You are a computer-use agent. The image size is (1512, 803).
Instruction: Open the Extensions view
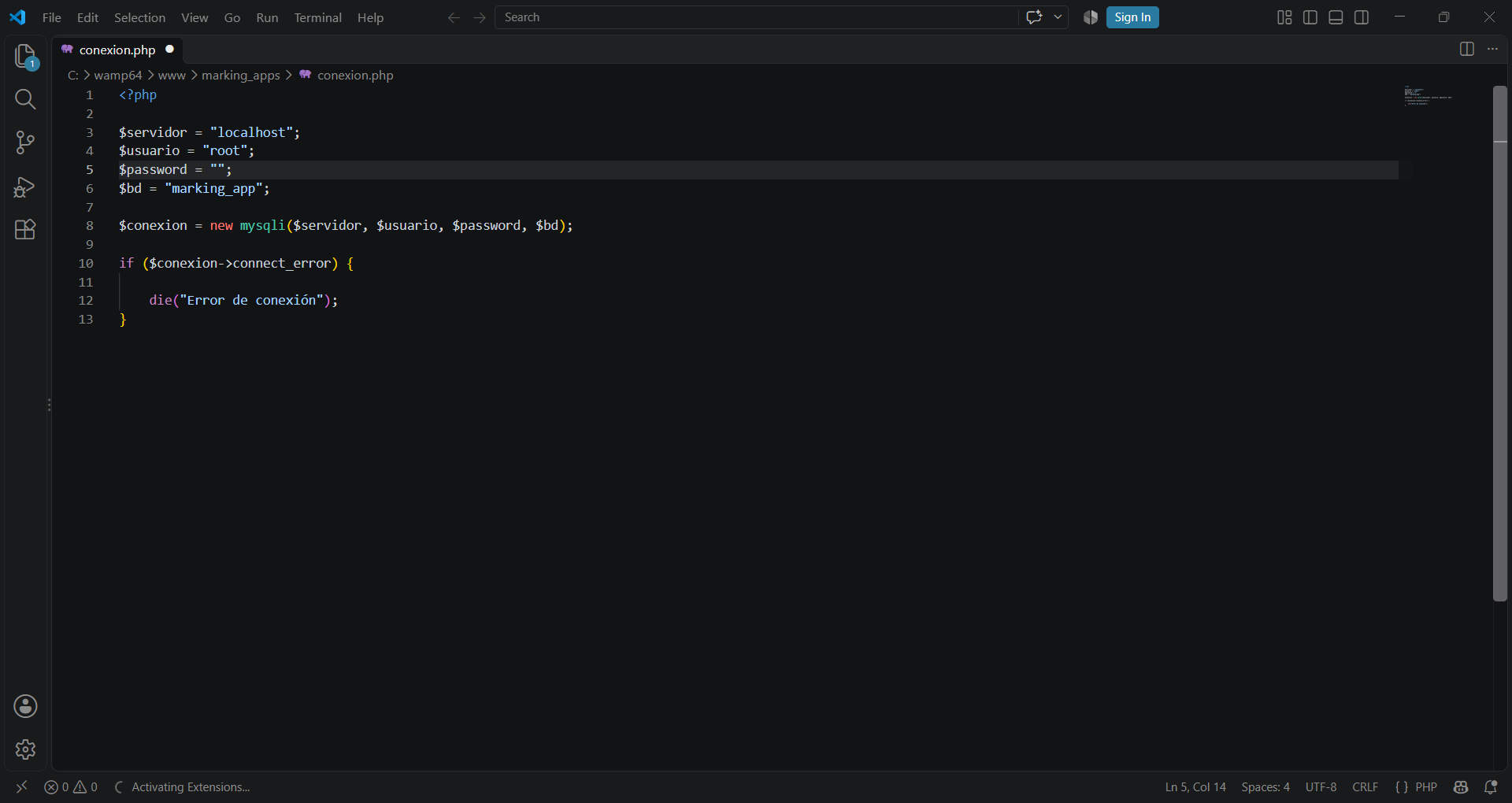tap(25, 229)
